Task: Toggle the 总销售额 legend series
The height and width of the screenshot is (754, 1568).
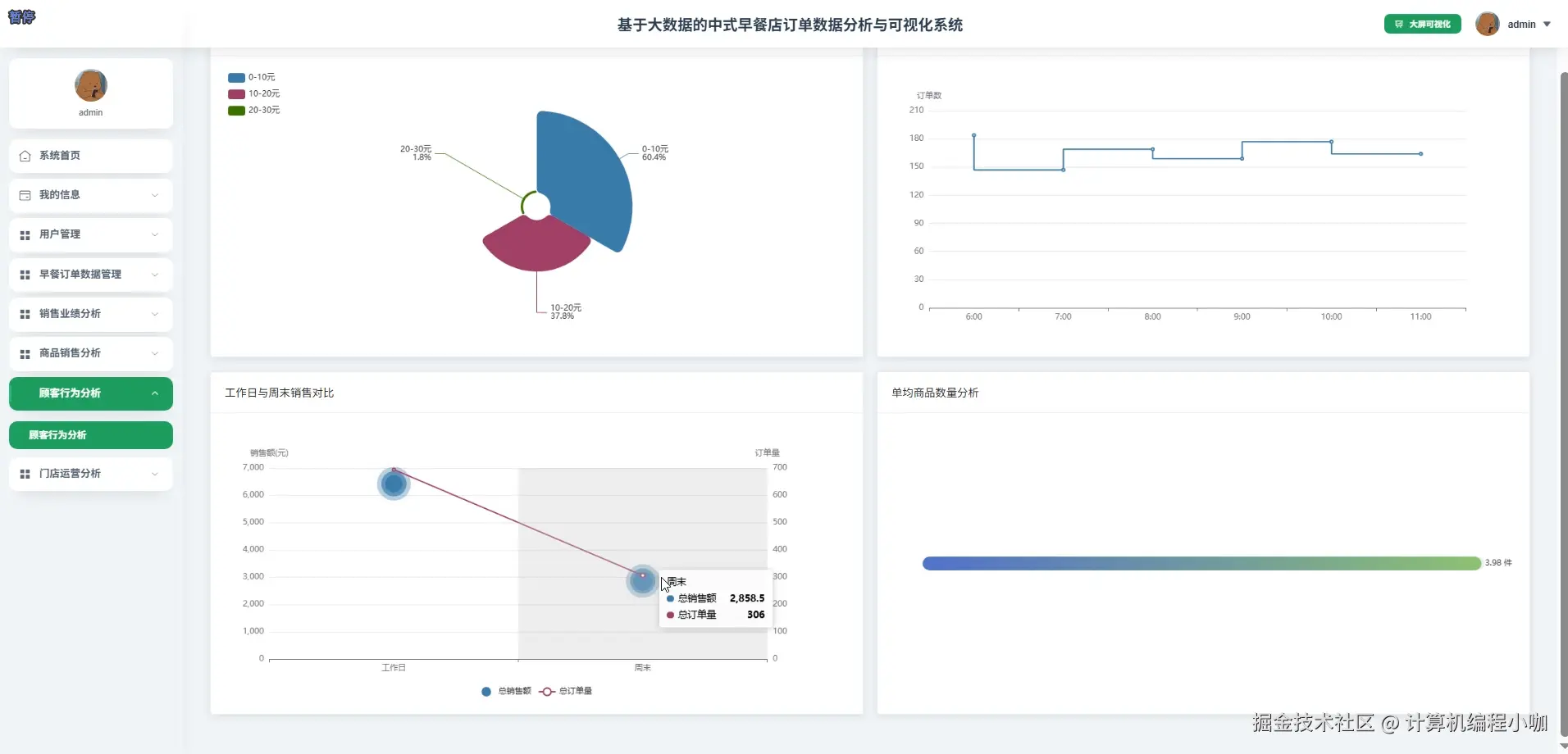Action: [x=506, y=691]
